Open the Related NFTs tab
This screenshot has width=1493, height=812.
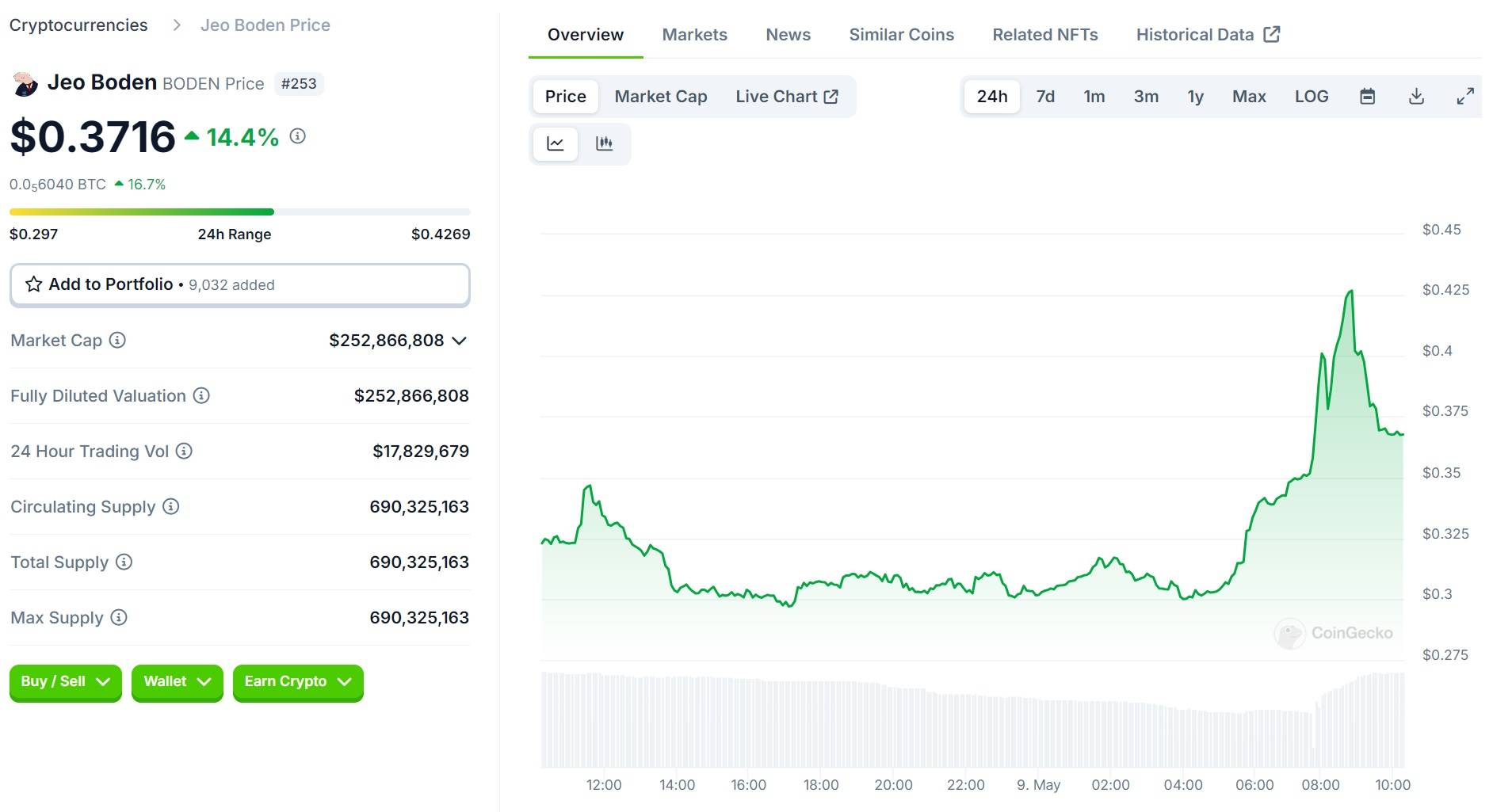tap(1045, 35)
